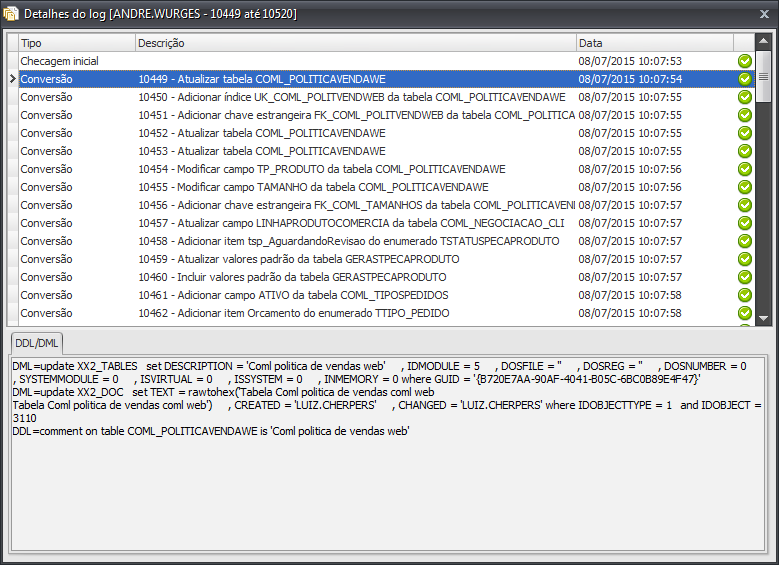Click green check icon on entry 10462
This screenshot has width=779, height=565.
point(744,313)
